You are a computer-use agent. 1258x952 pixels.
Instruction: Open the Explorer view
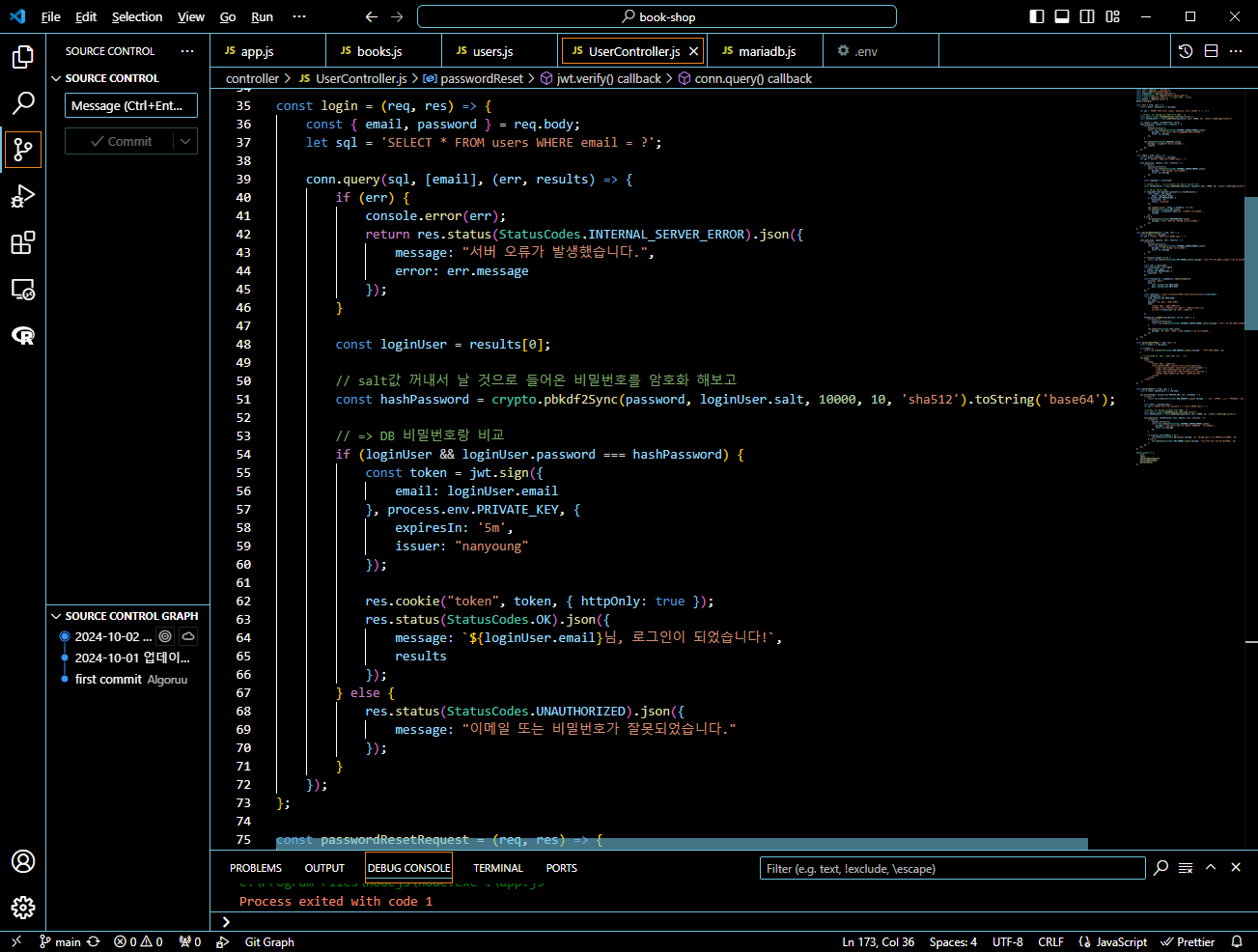23,57
